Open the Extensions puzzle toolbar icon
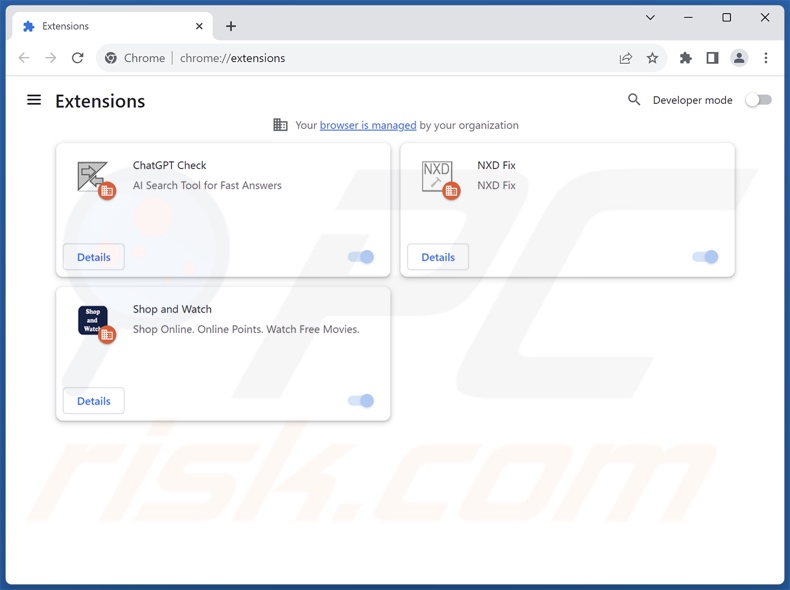This screenshot has width=790, height=590. pyautogui.click(x=685, y=58)
